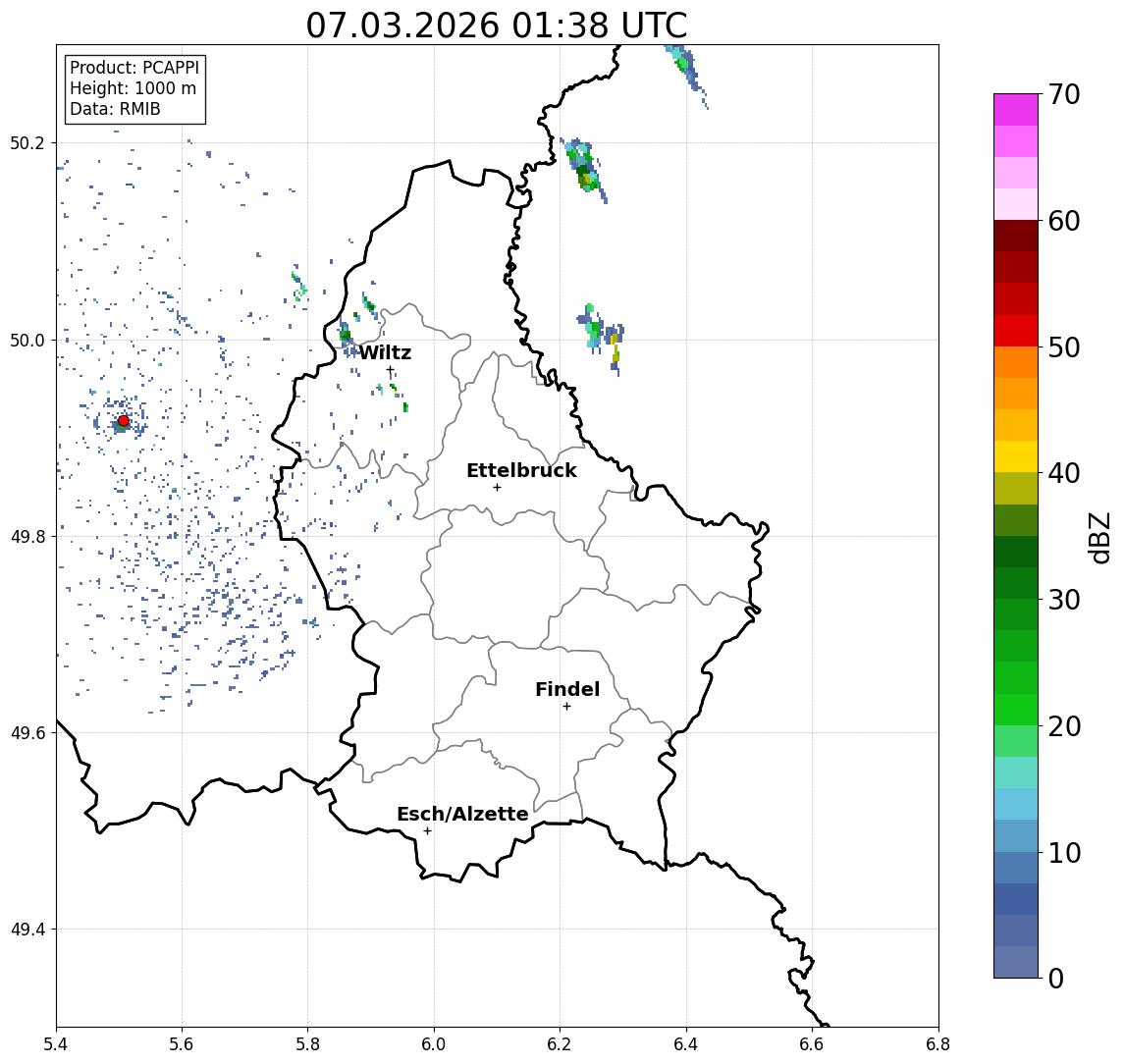Click the 6.2 longitude axis label
This screenshot has height=1064, width=1124.
[560, 1044]
